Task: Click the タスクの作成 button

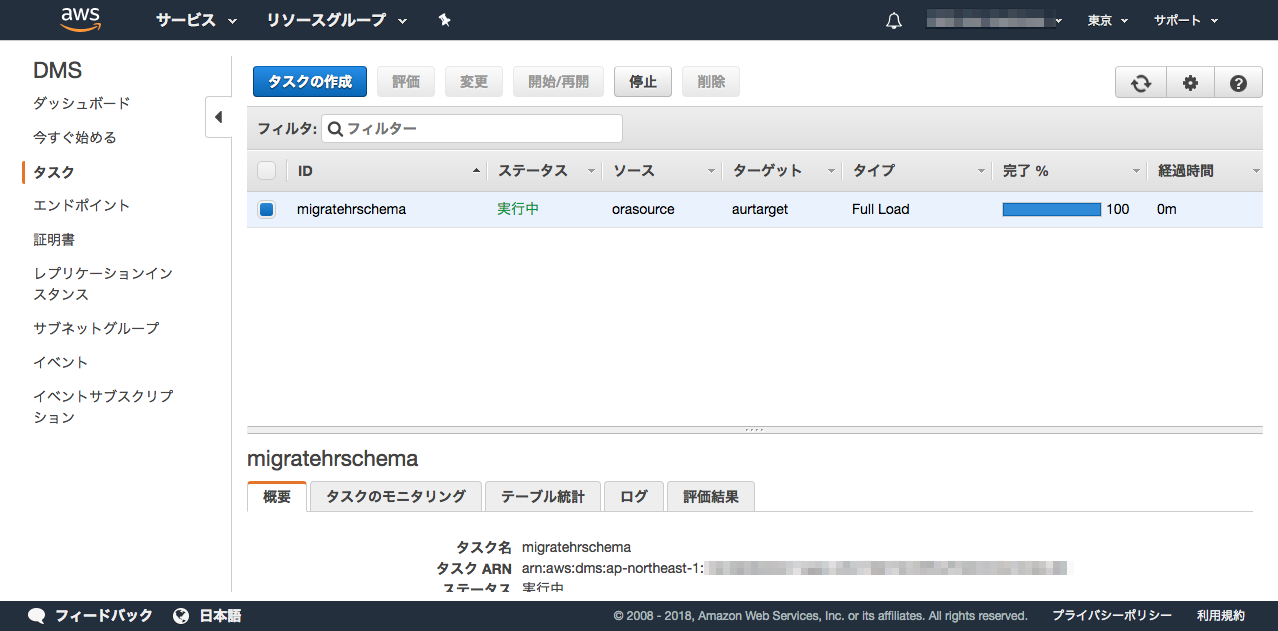Action: (x=310, y=82)
